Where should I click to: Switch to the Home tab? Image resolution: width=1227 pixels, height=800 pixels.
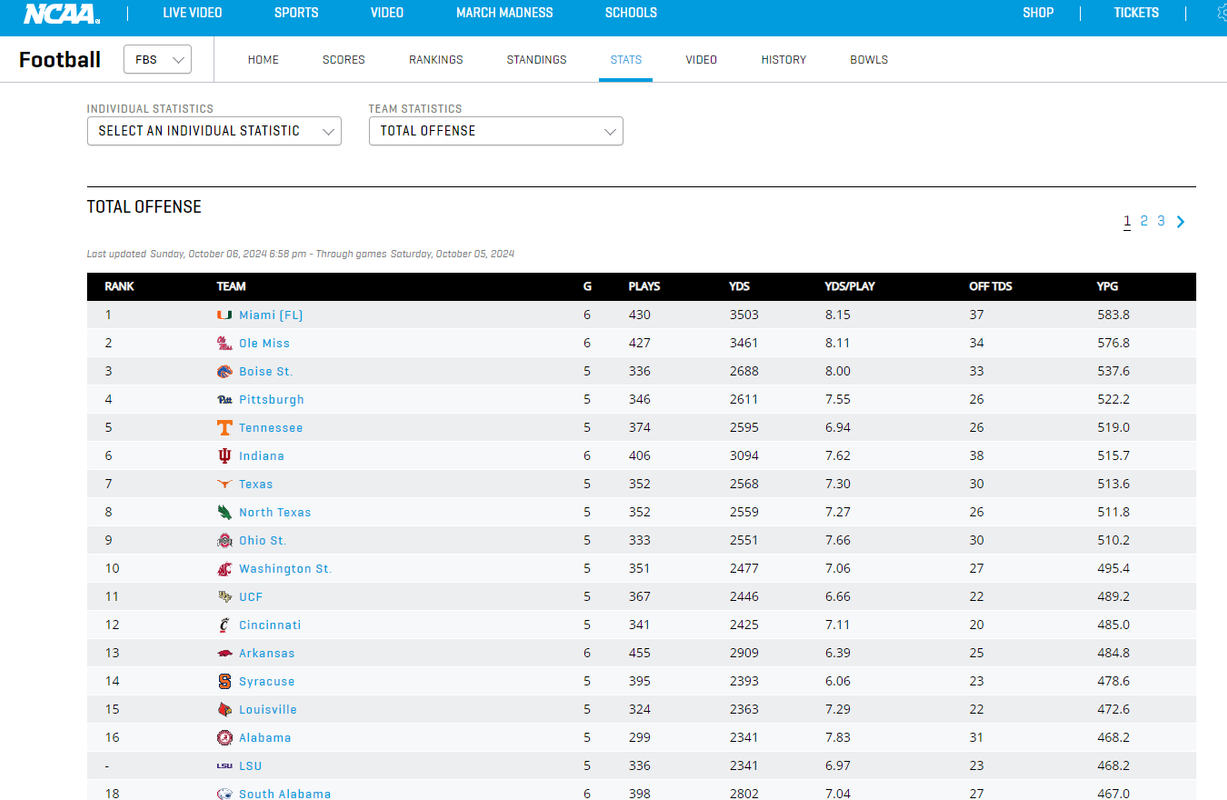(x=263, y=60)
